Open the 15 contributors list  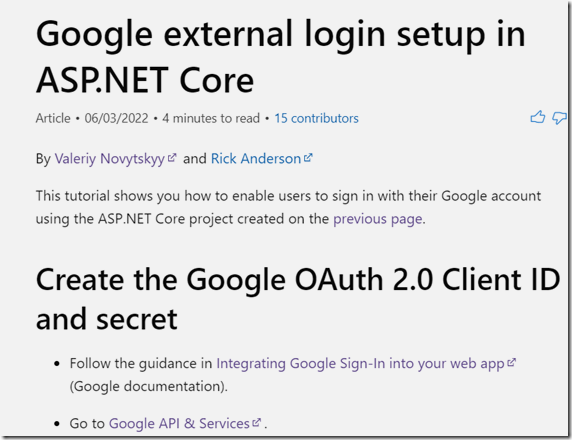[316, 118]
